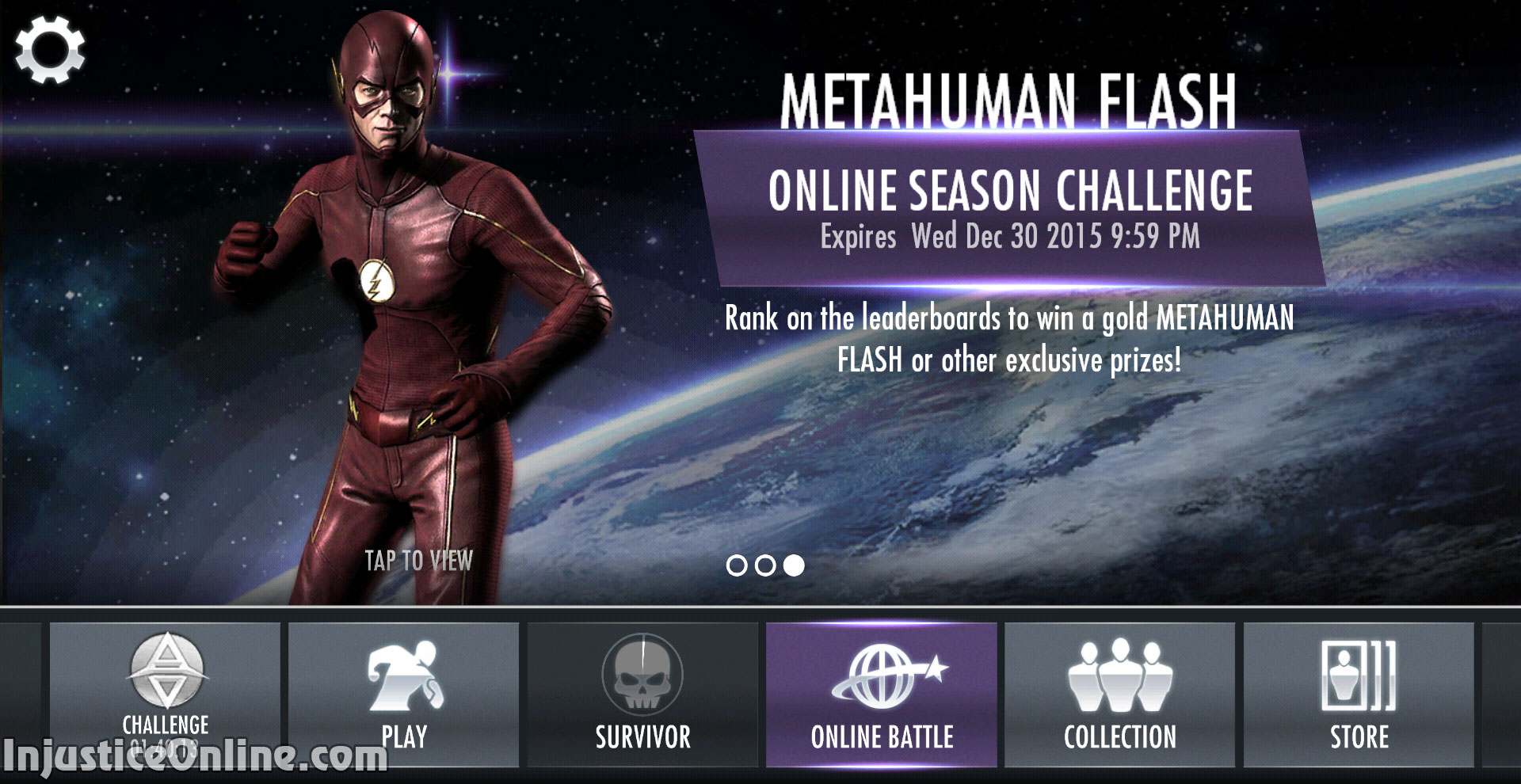Click the PLAY menu label
Viewport: 1521px width, 784px height.
(x=404, y=737)
